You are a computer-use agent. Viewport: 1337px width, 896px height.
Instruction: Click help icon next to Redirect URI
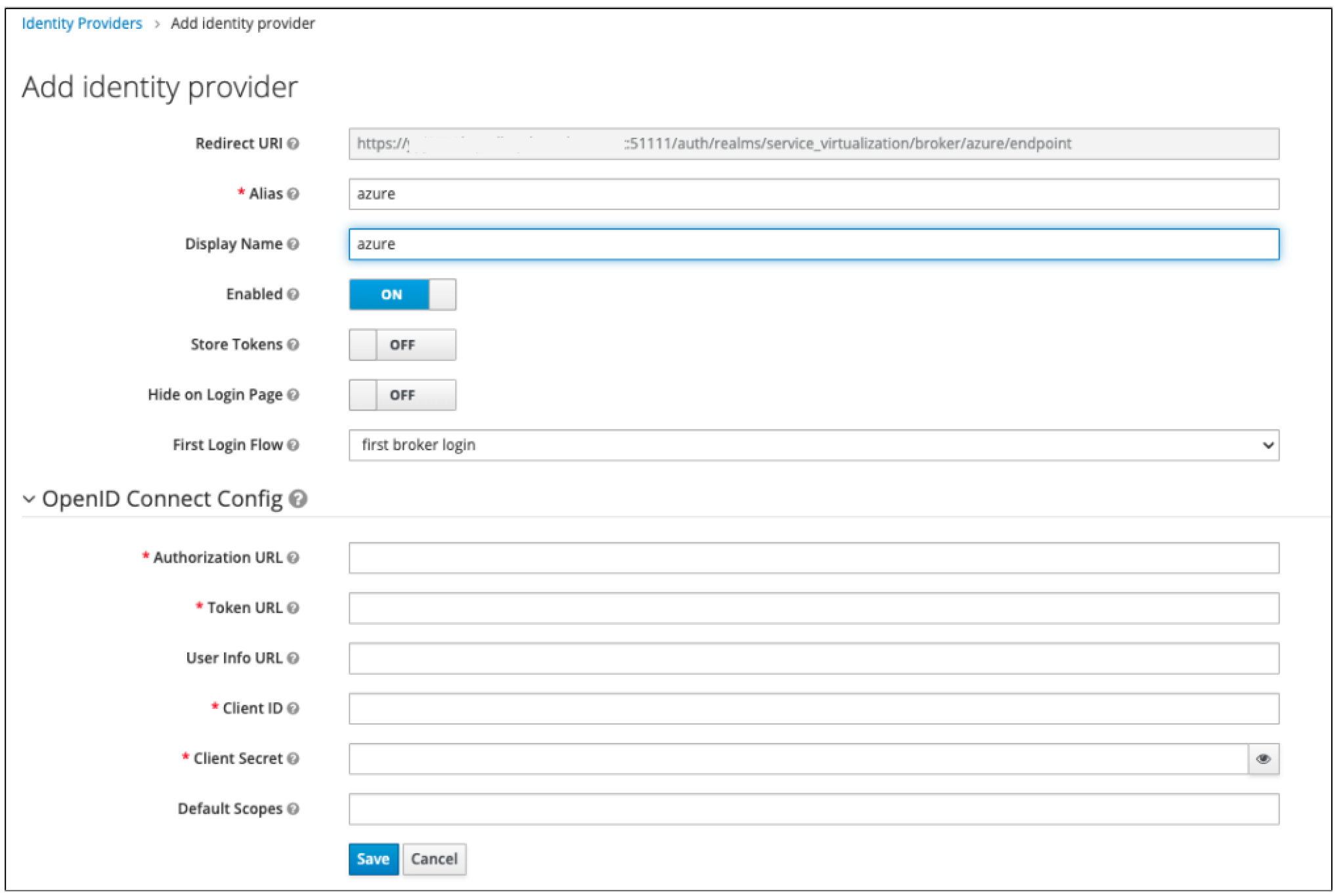[293, 144]
